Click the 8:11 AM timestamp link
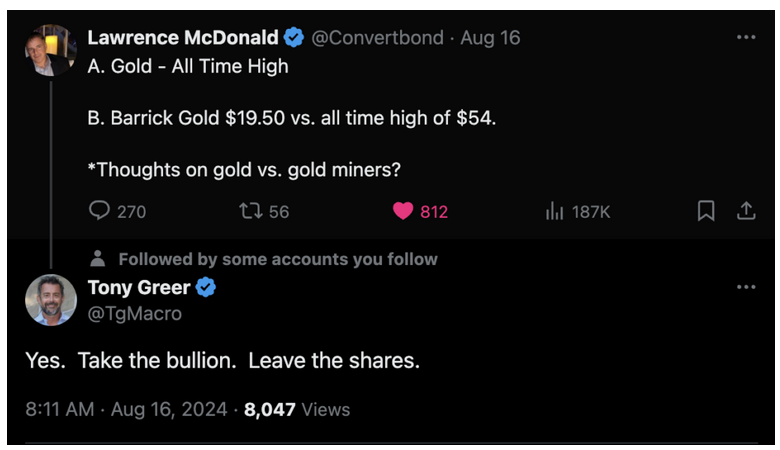Viewport: 780px width, 450px height. pos(58,409)
